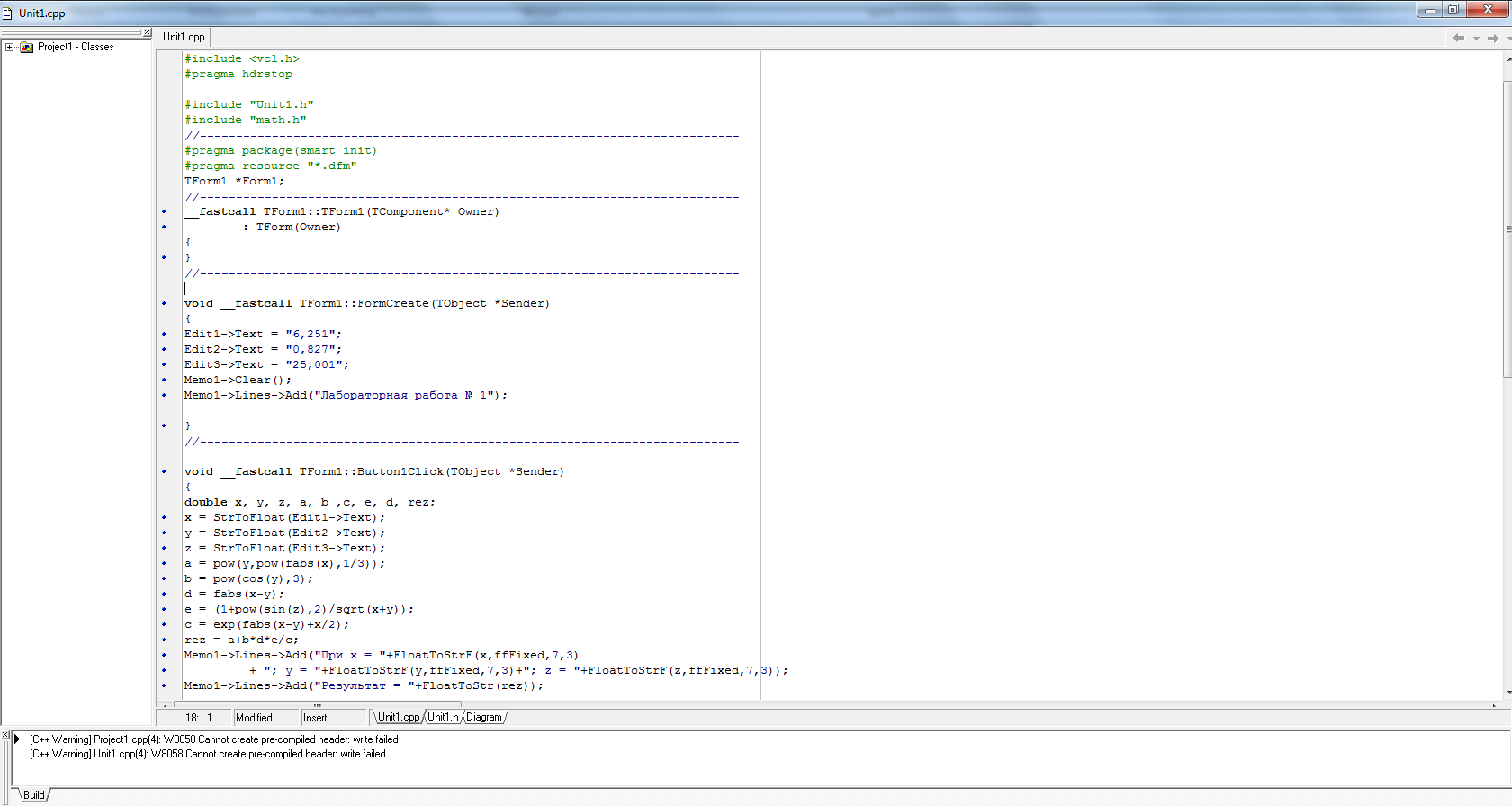Click the 'Modified' status bar field

click(265, 718)
